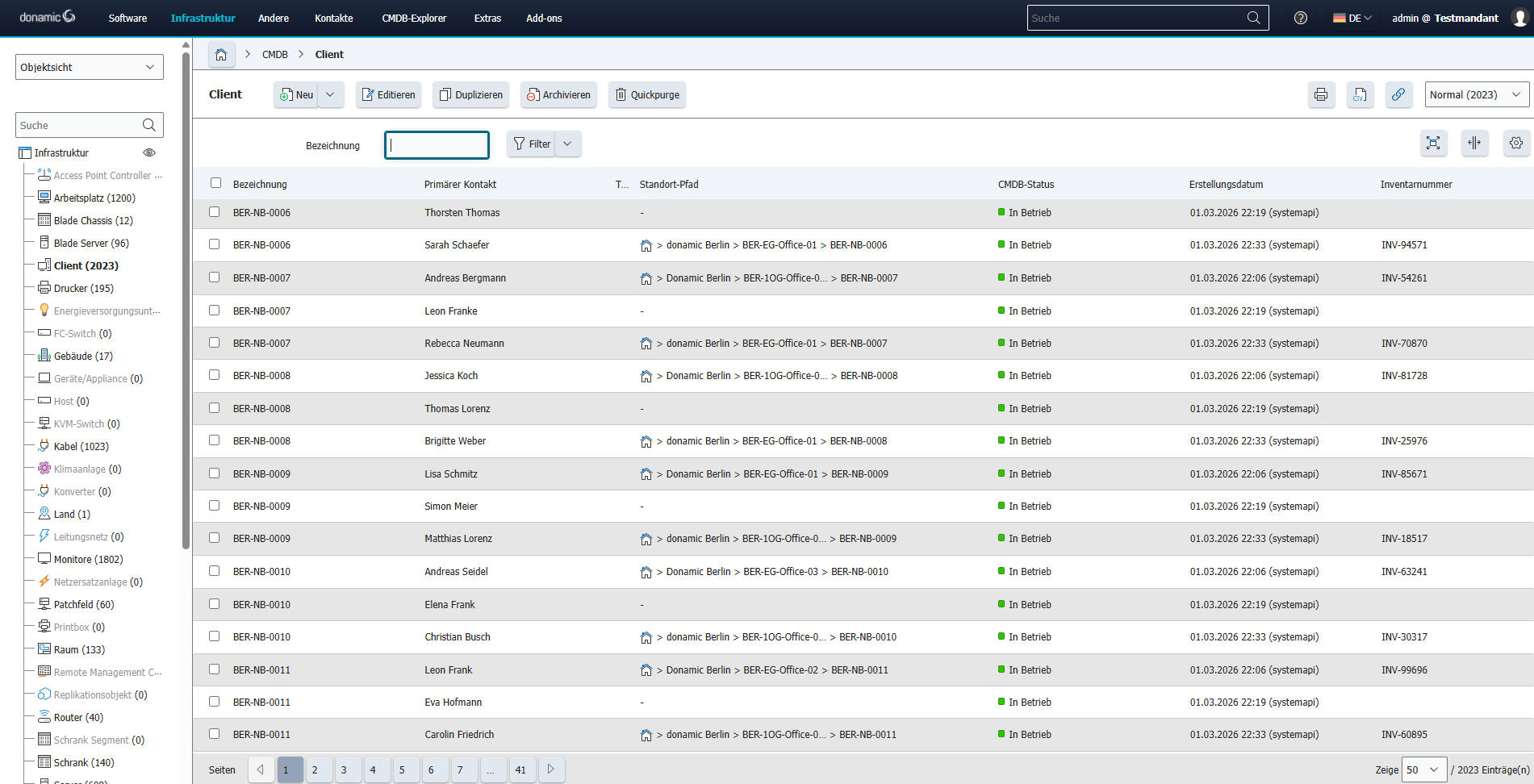This screenshot has width=1534, height=784.
Task: Print the client list
Action: point(1321,94)
